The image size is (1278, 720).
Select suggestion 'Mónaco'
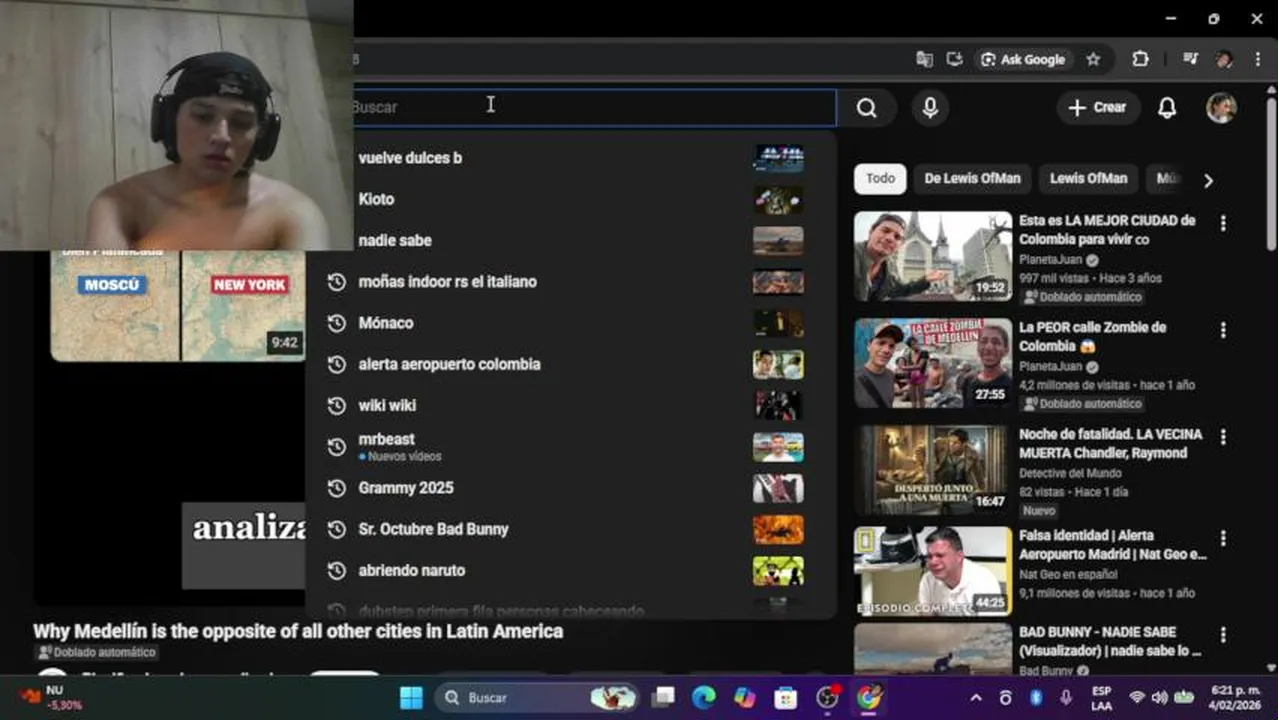[570, 323]
